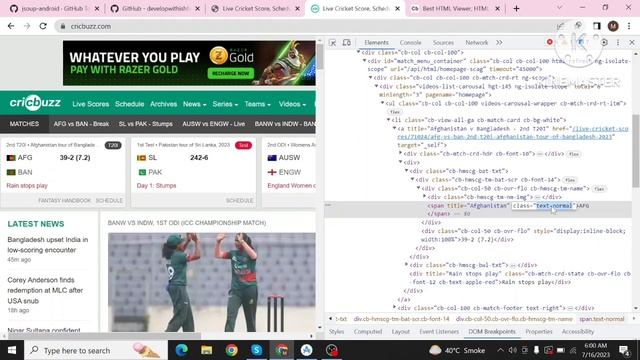This screenshot has width=640, height=360.
Task: Open the Event Listeners pane tab
Action: pos(439,331)
